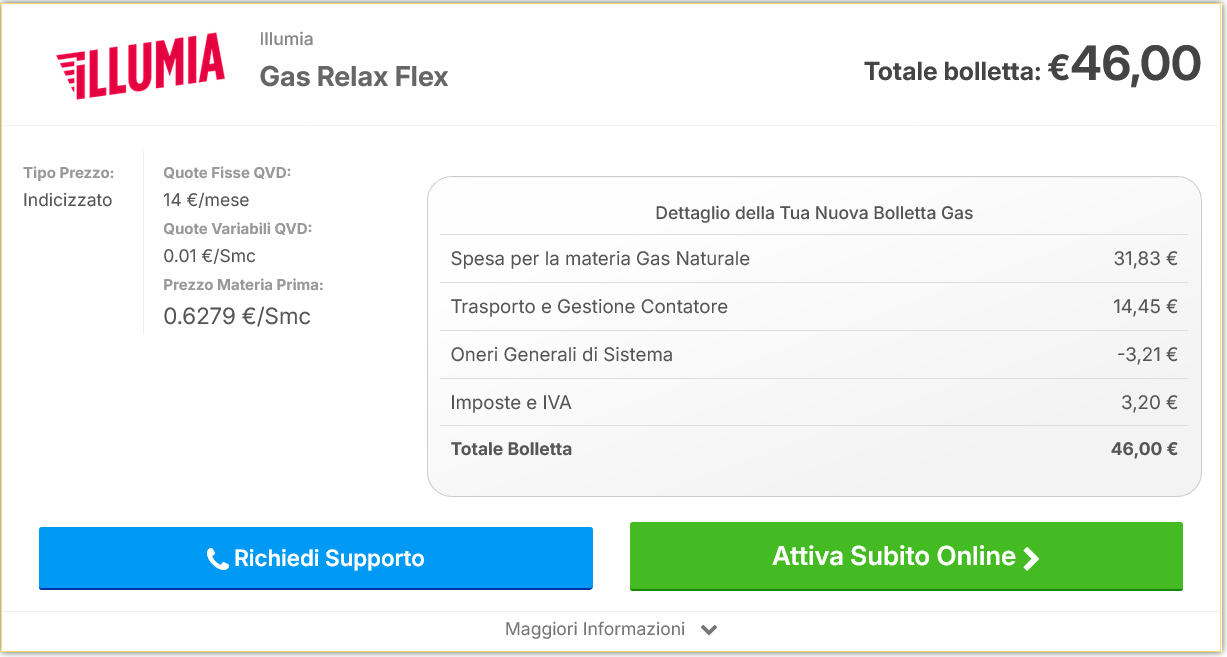Expand the Maggiori Informazioni chevron
Image resolution: width=1227 pixels, height=657 pixels.
tap(709, 630)
